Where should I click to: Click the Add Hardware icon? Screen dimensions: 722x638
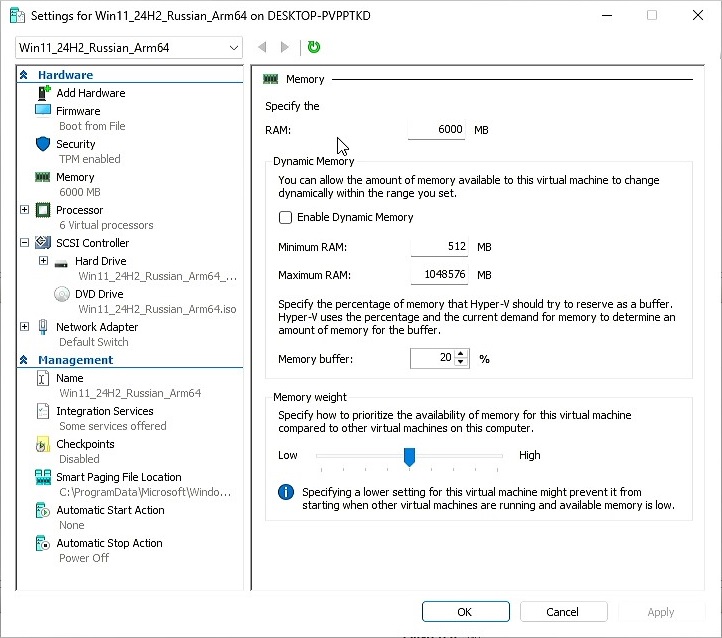tap(43, 93)
